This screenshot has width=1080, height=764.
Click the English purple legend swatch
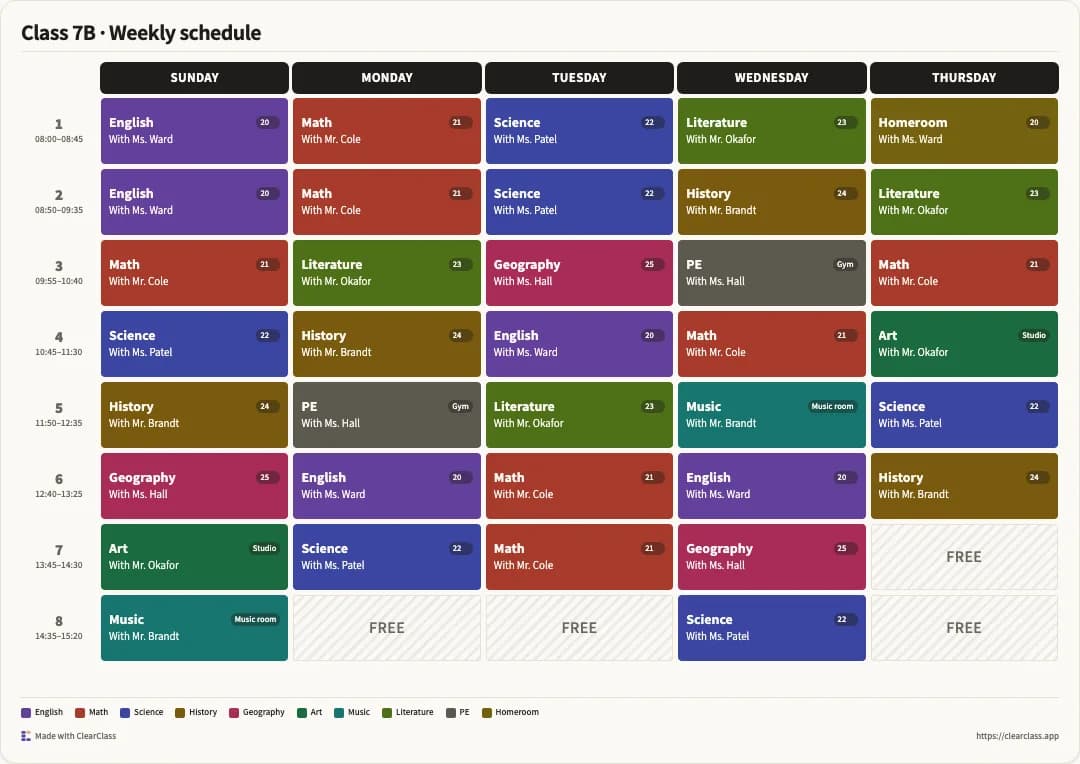(x=26, y=712)
